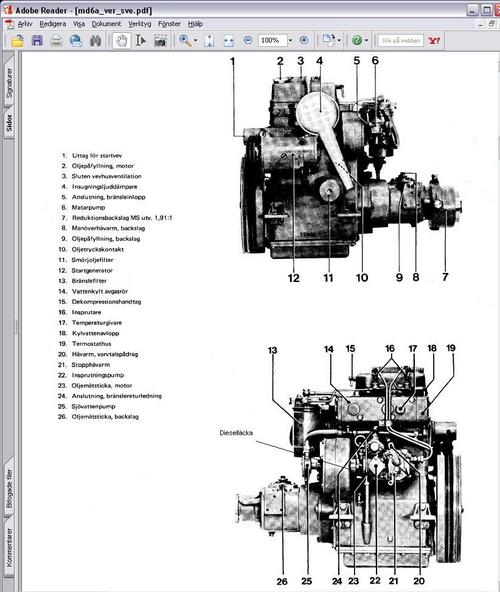The image size is (500, 592).
Task: Open the Arkiv menu
Action: coord(25,24)
